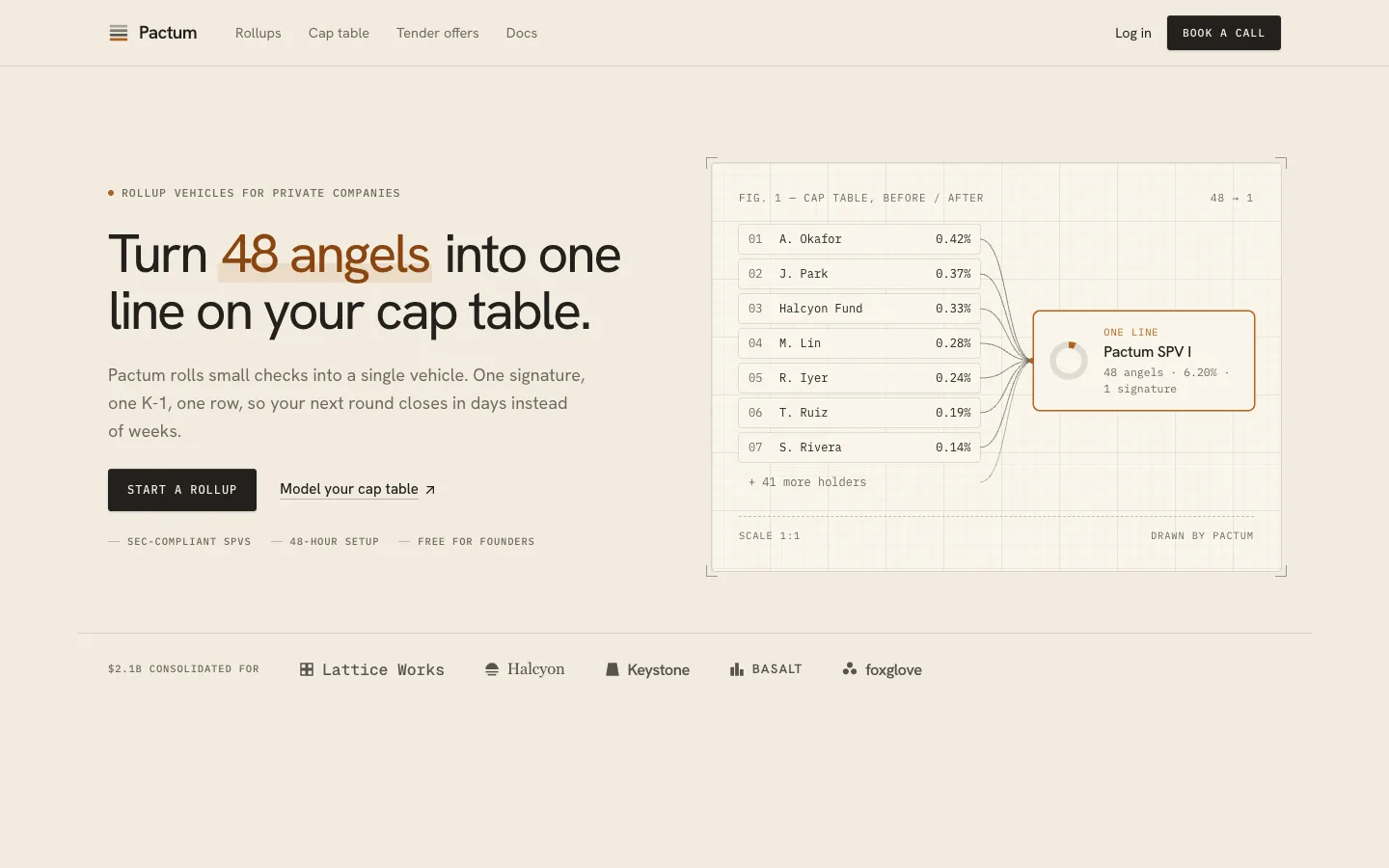
Task: Click the Book a Call button
Action: (1224, 33)
